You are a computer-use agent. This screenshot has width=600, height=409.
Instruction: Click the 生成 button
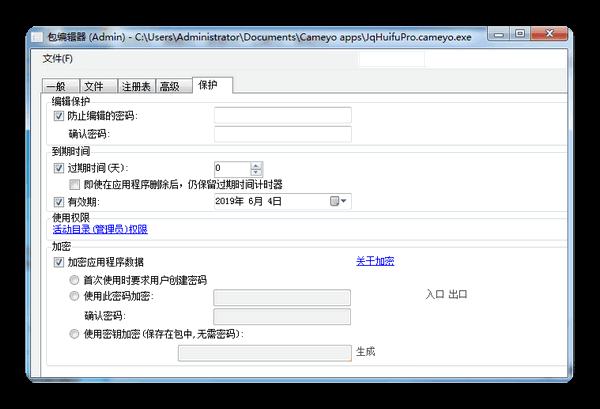point(366,352)
